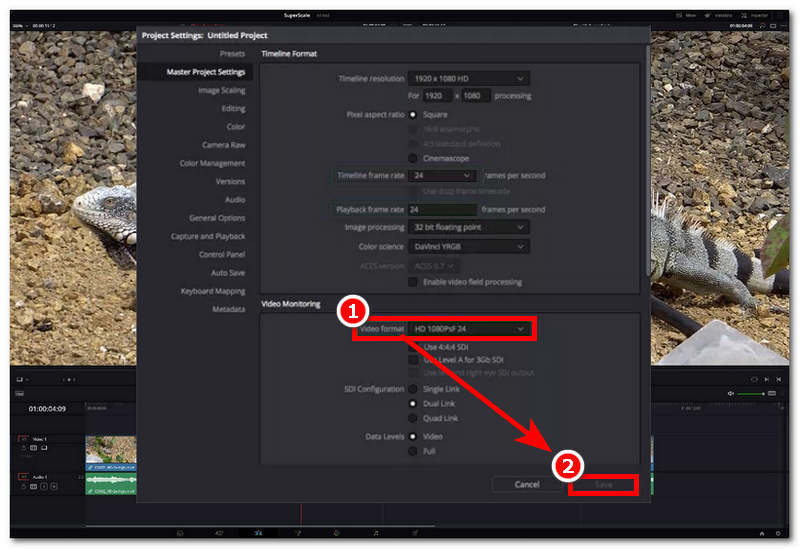Viewport: 800px width, 549px height.
Task: Select the Square pixel aspect ratio
Action: [x=413, y=115]
